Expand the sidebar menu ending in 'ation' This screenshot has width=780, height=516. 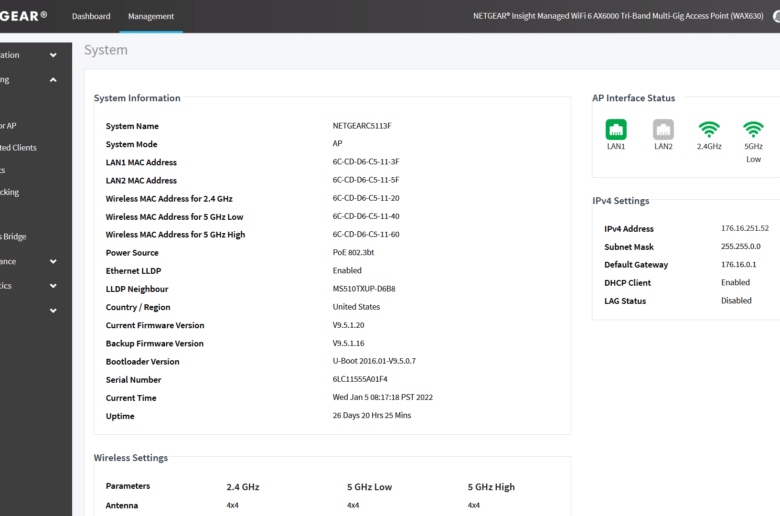[53, 55]
